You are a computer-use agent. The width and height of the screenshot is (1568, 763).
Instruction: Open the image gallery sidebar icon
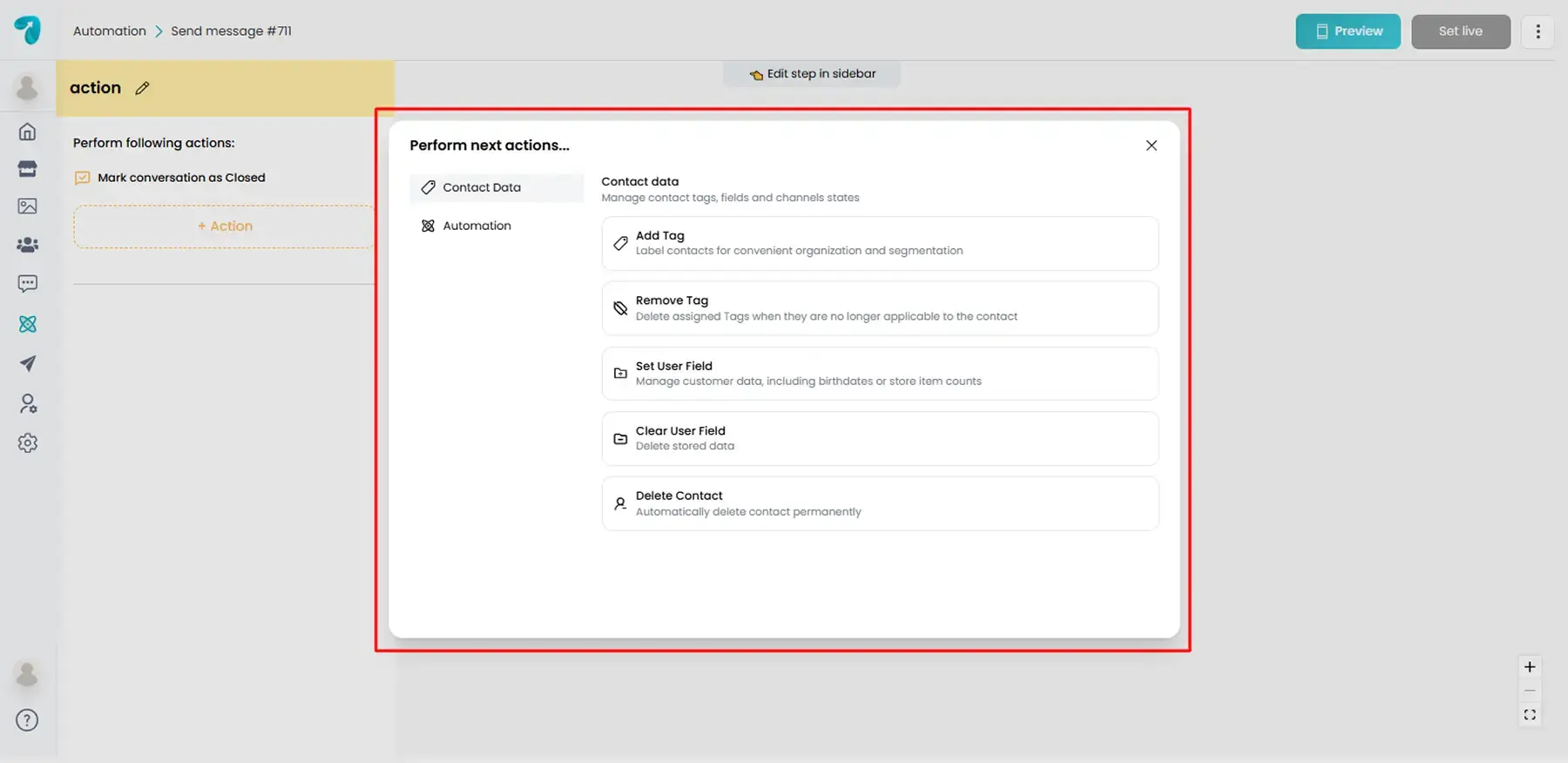28,206
